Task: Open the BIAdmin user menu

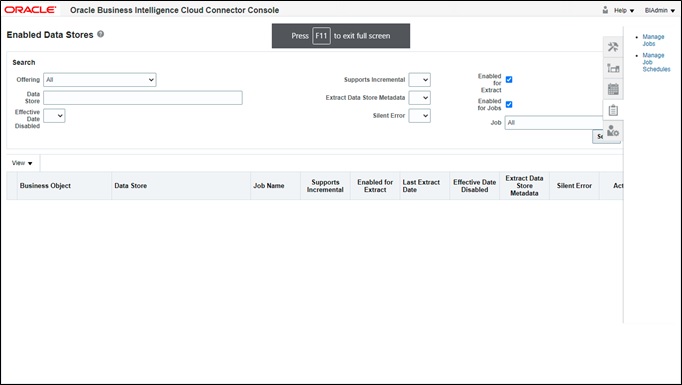Action: (660, 10)
